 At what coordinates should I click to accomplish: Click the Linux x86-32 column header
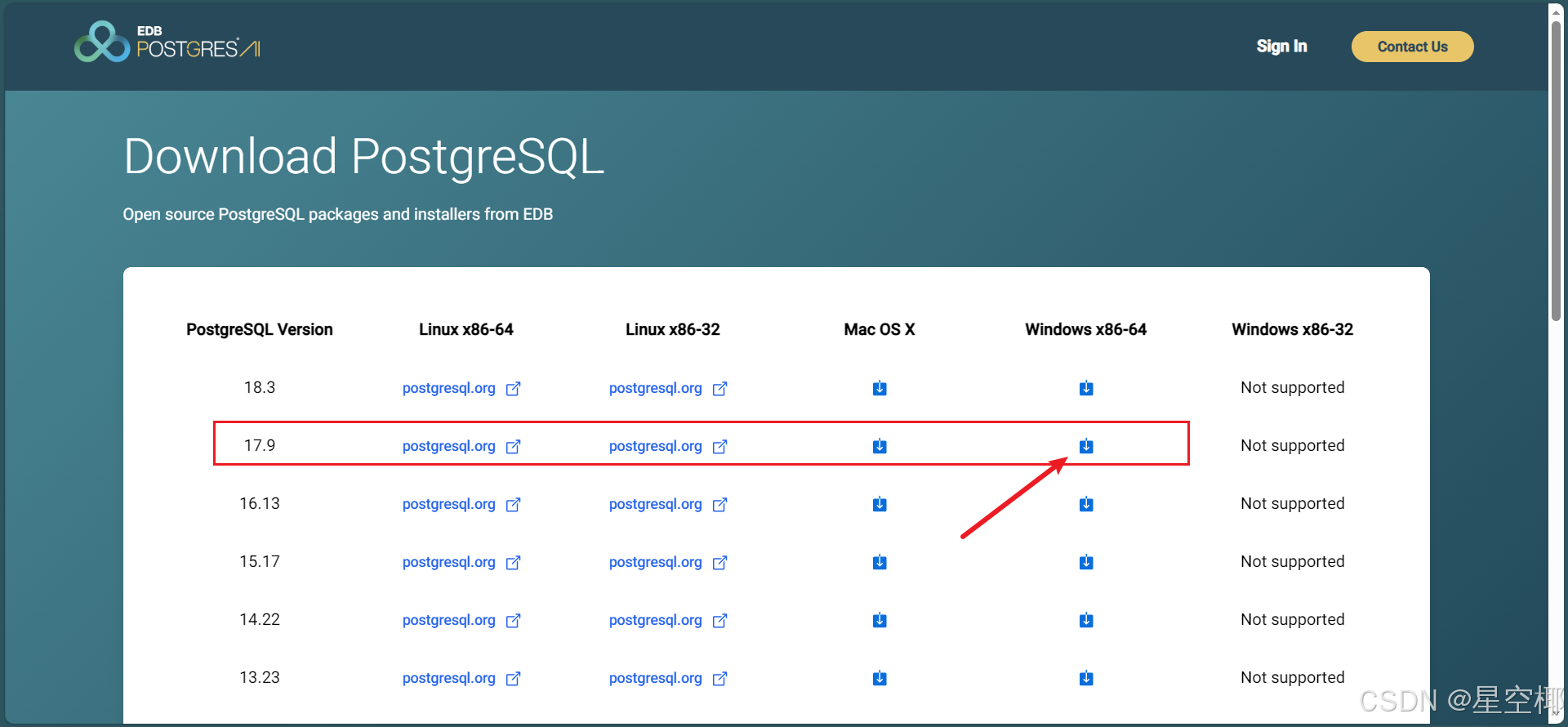coord(673,329)
